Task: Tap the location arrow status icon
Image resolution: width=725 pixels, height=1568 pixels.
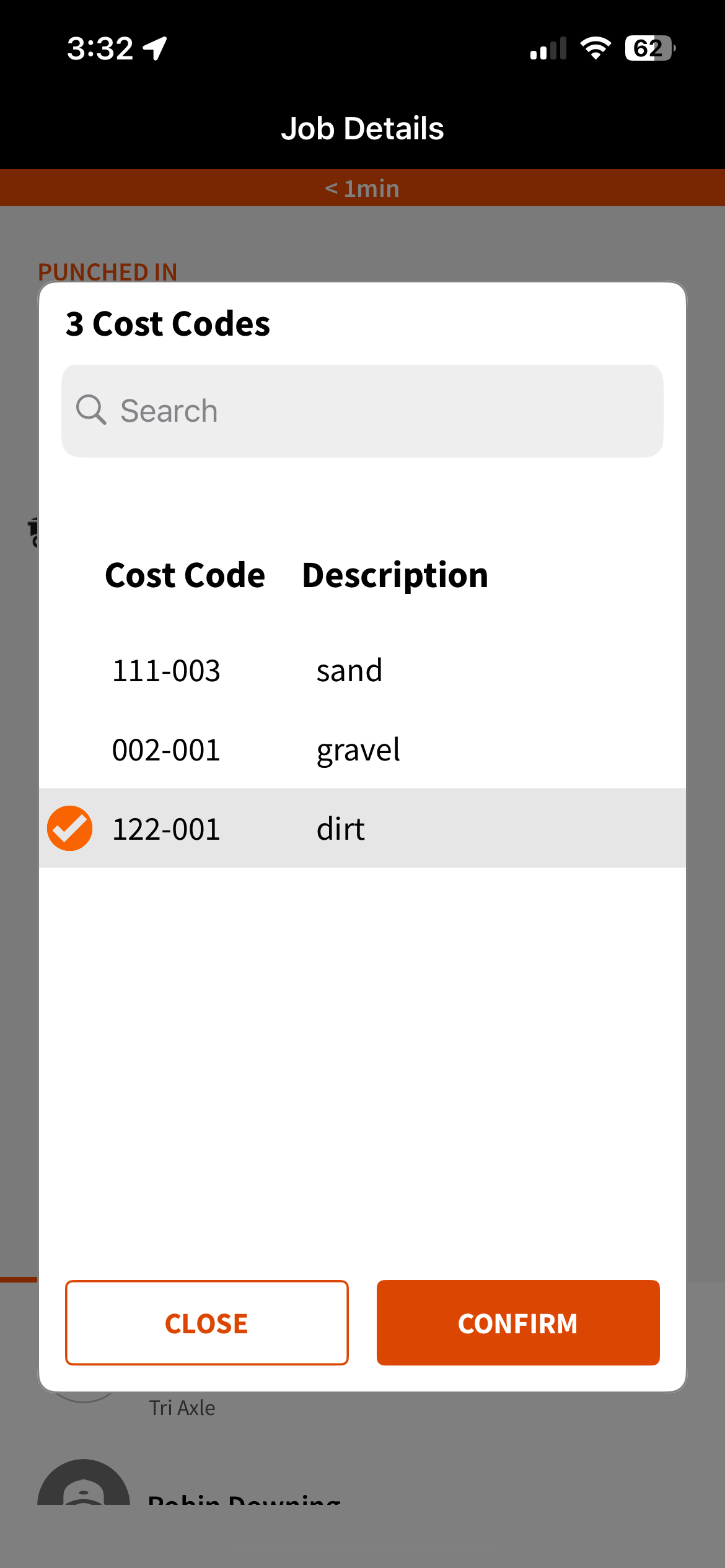Action: pos(155,48)
